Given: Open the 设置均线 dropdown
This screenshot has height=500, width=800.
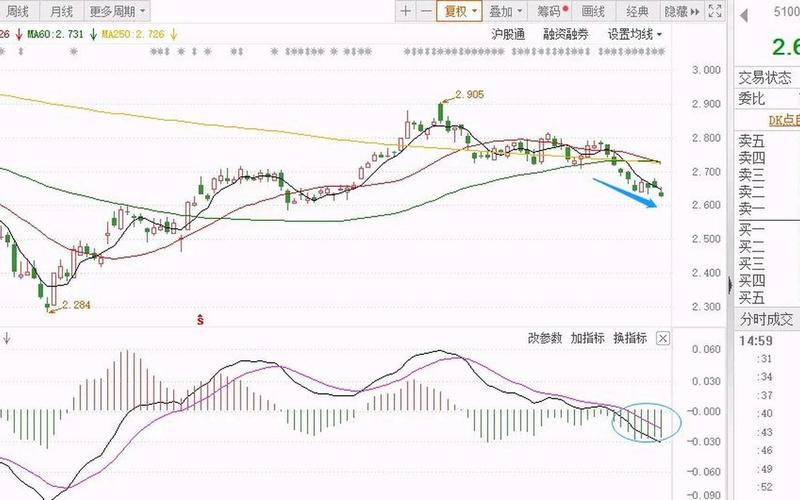Looking at the screenshot, I should pos(635,34).
